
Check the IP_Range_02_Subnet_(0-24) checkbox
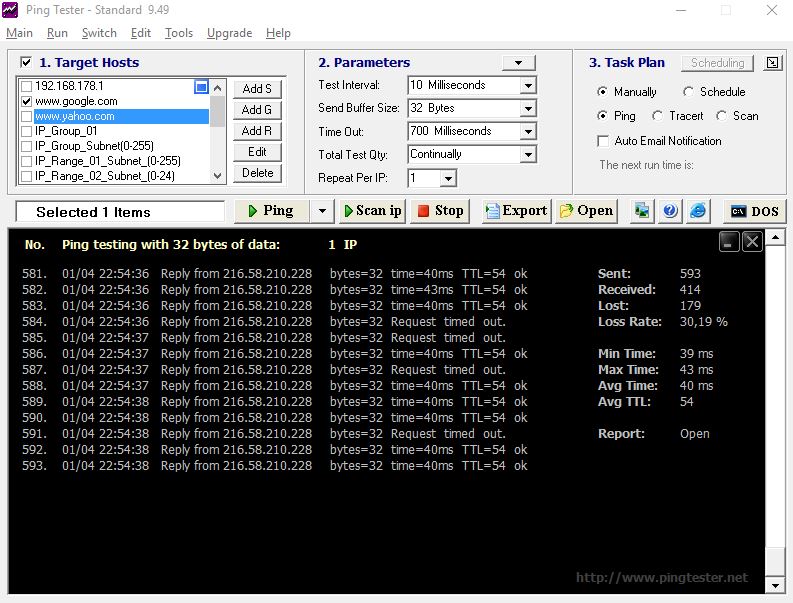click(27, 176)
